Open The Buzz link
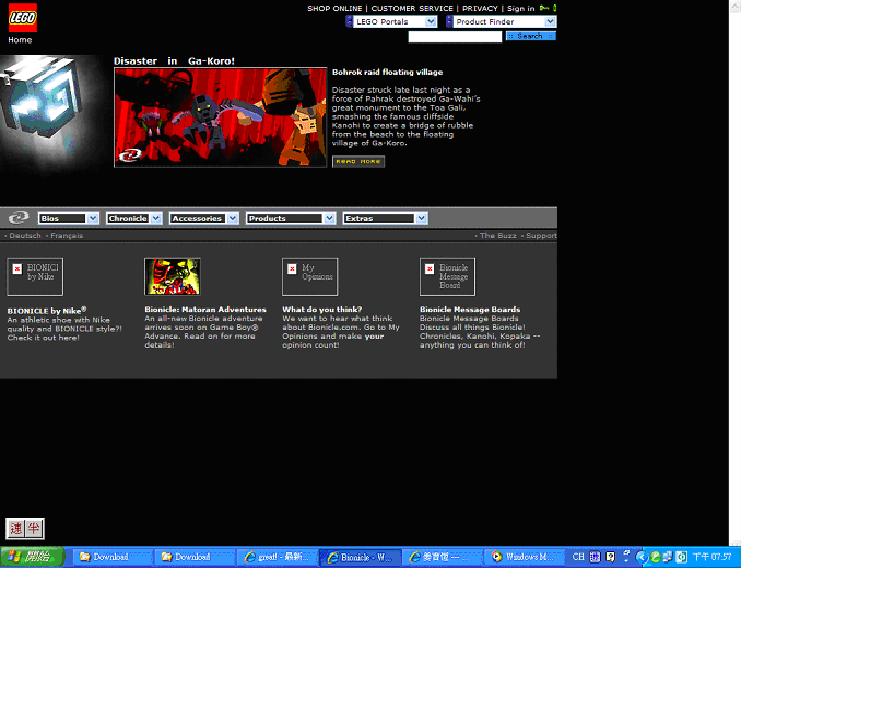The width and height of the screenshot is (869, 716). tap(498, 236)
